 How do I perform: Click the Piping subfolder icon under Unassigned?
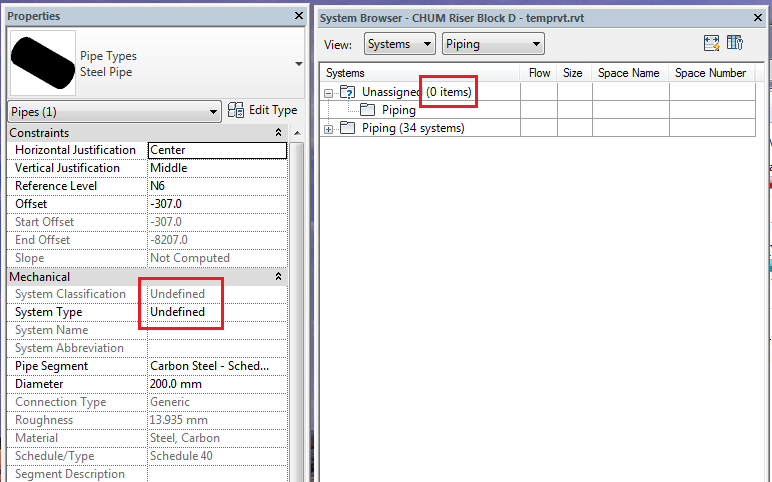tap(367, 109)
